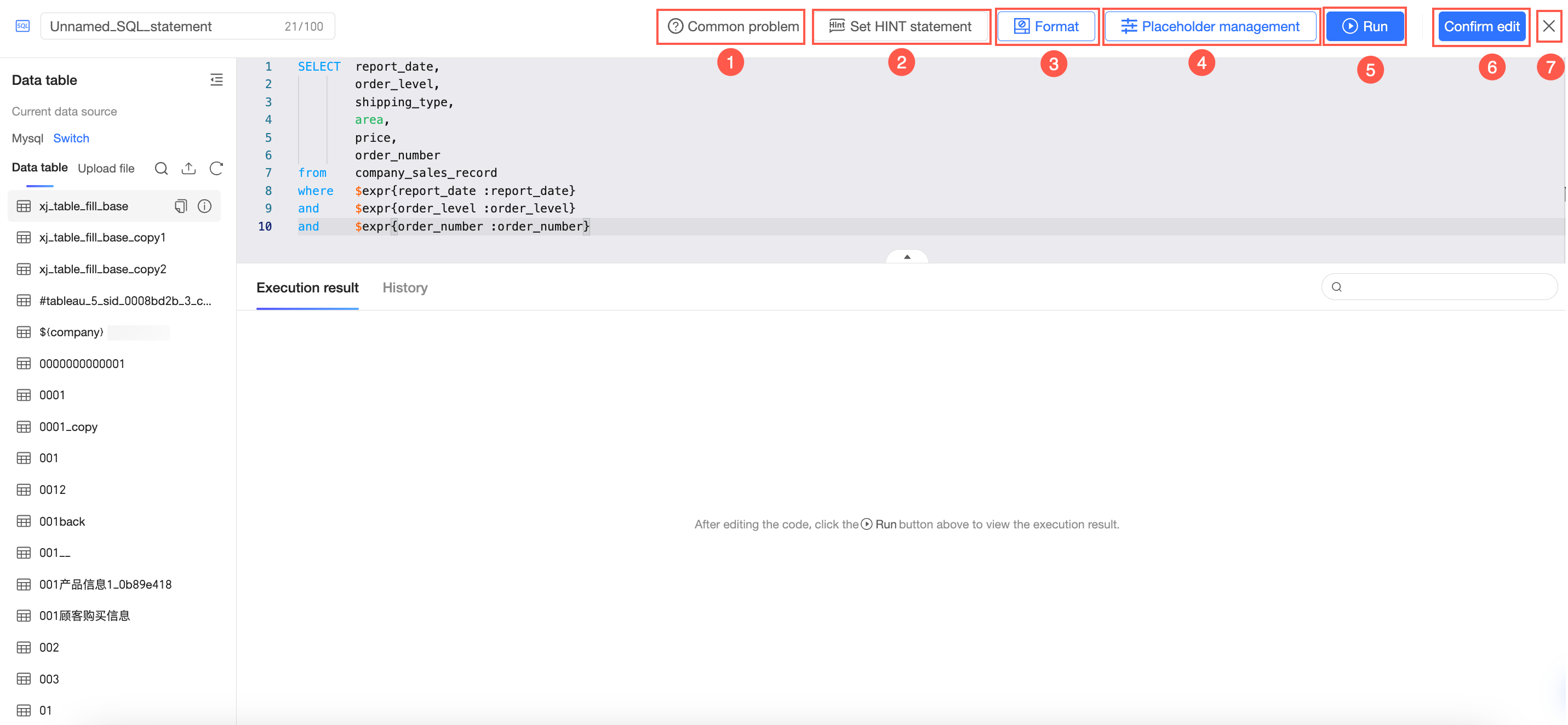Copy xj_table_fill_base table name
The height and width of the screenshot is (725, 1568).
point(181,206)
